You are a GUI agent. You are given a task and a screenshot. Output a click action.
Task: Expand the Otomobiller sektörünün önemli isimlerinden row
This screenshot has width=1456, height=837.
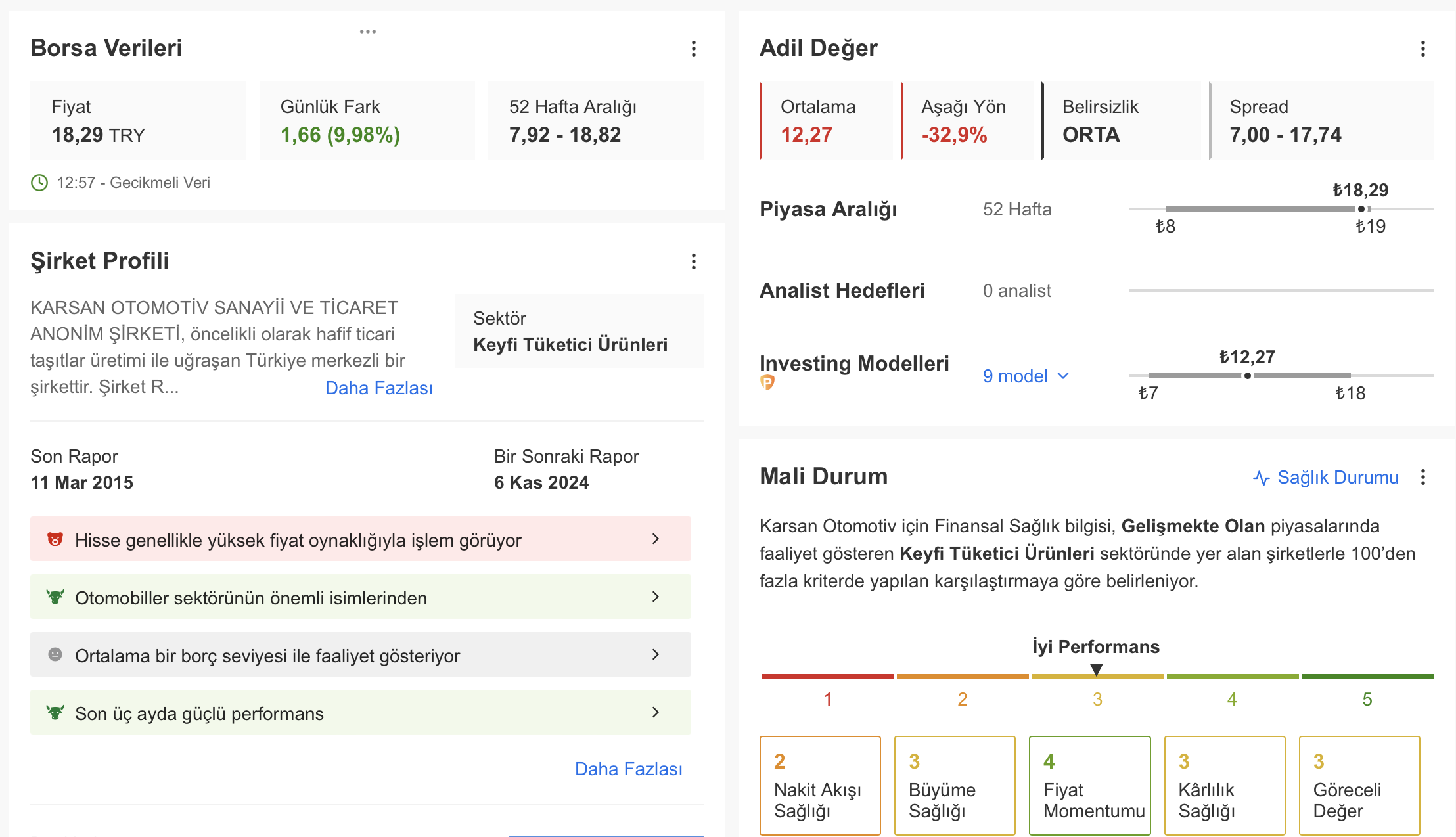(x=361, y=597)
